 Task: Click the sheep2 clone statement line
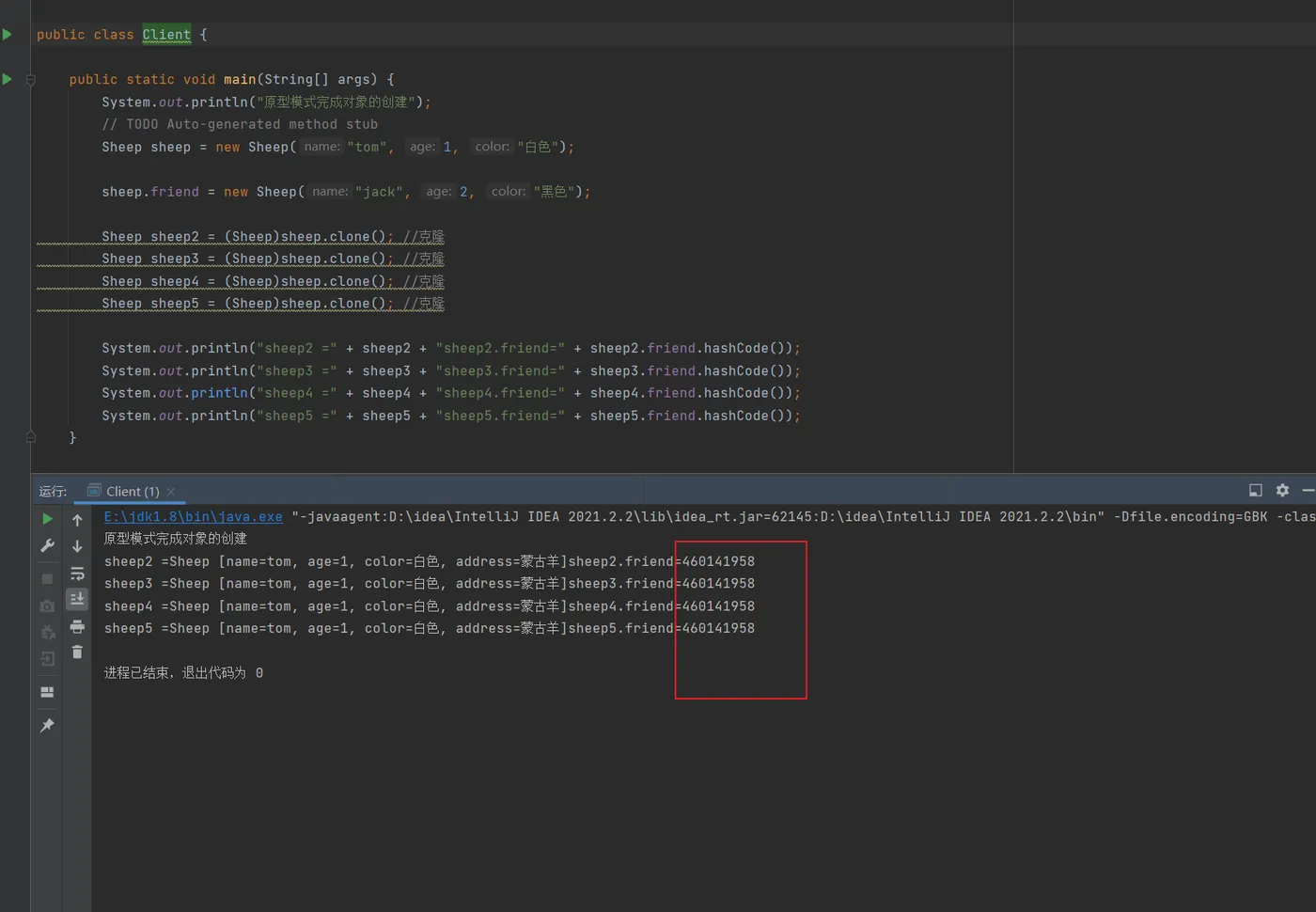point(273,237)
